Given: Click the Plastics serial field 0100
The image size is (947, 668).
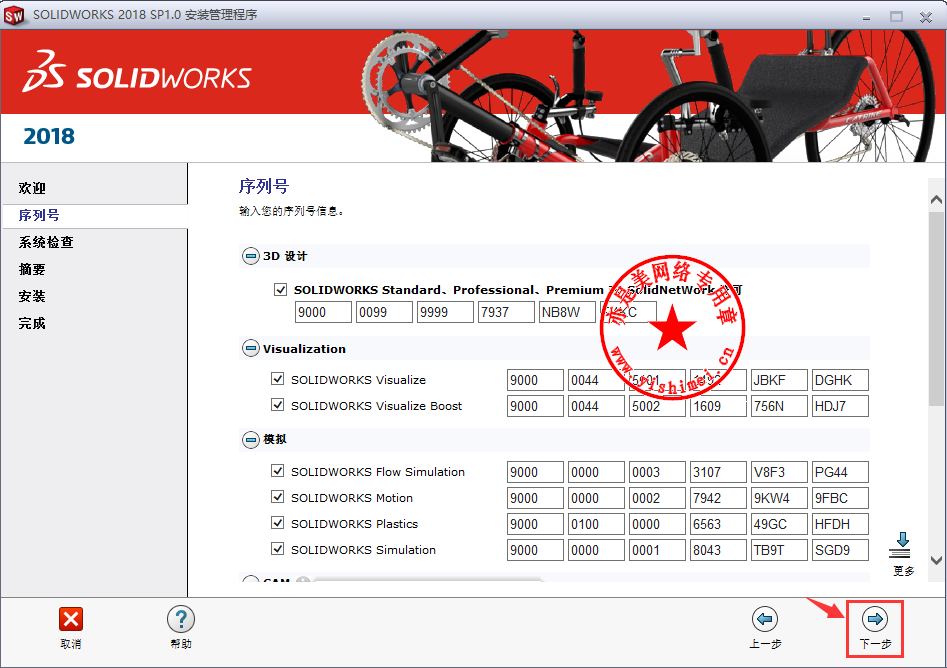Looking at the screenshot, I should coord(596,524).
